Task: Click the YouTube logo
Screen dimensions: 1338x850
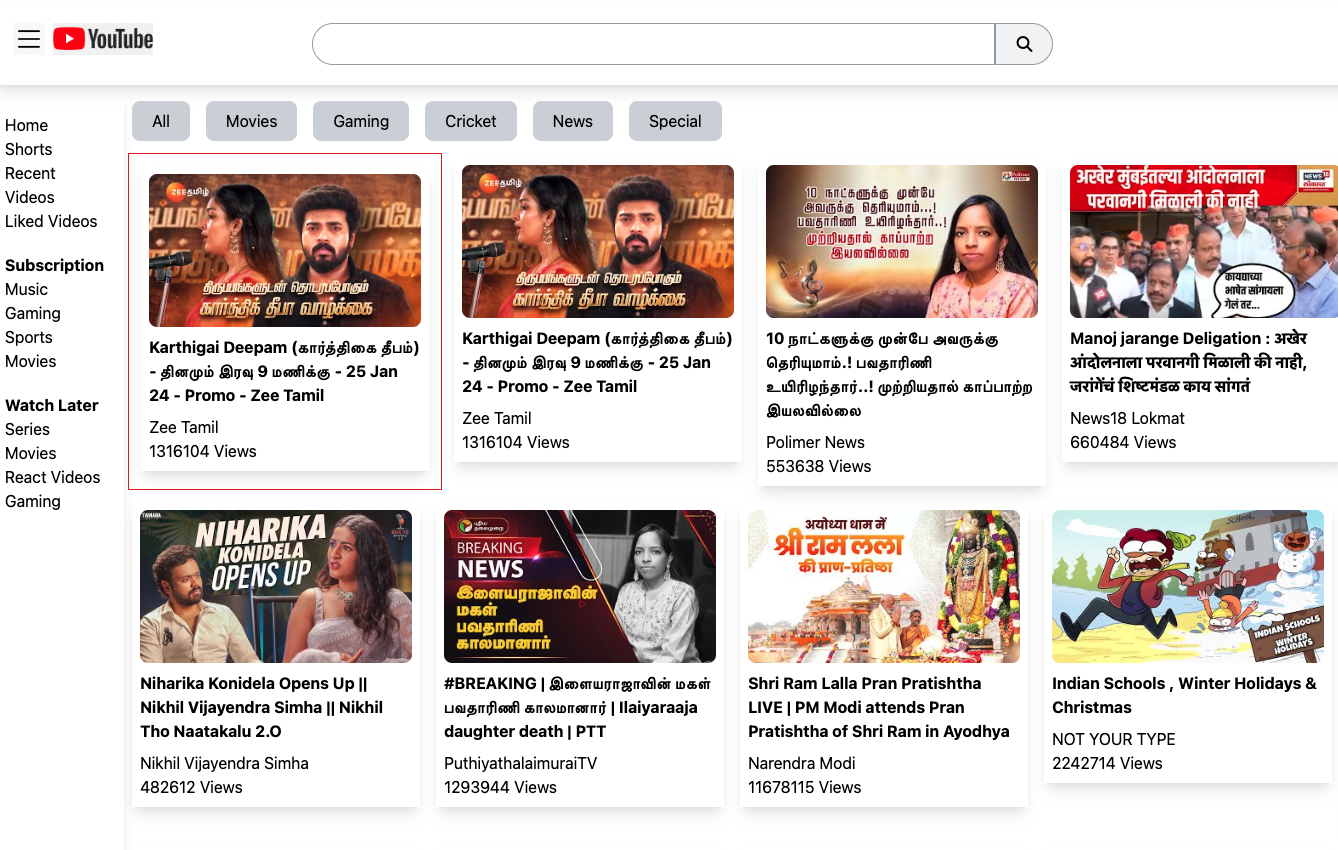Action: pos(103,39)
